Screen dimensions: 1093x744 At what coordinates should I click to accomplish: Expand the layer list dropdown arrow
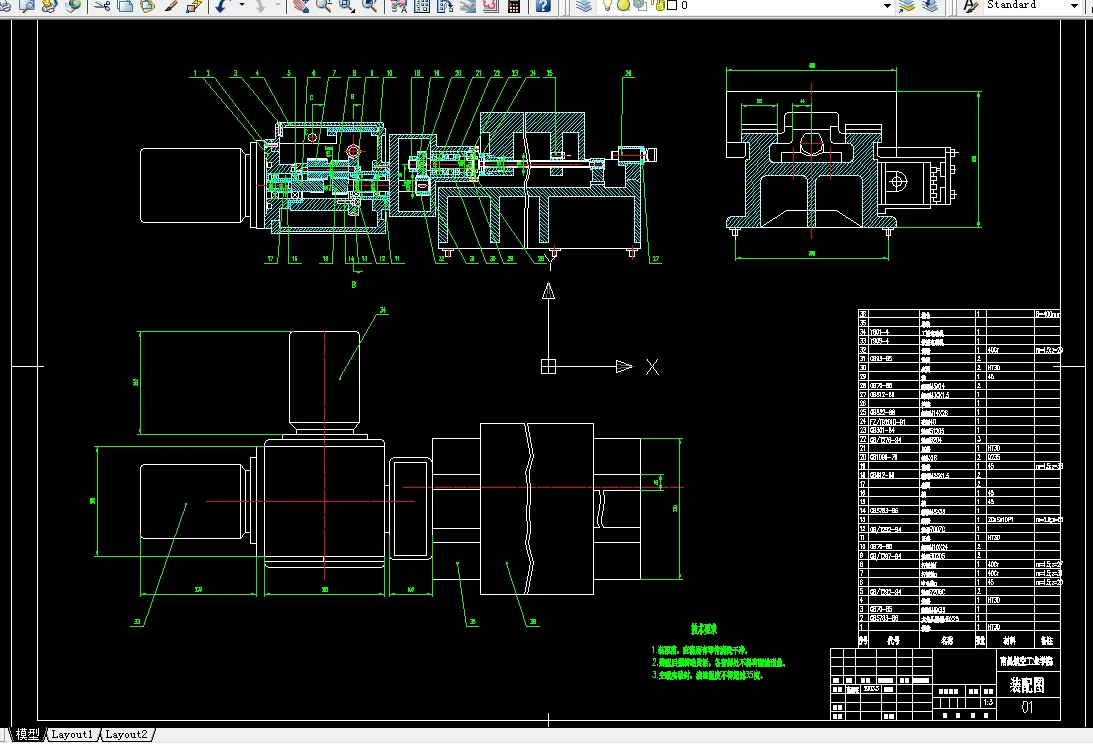coord(887,6)
